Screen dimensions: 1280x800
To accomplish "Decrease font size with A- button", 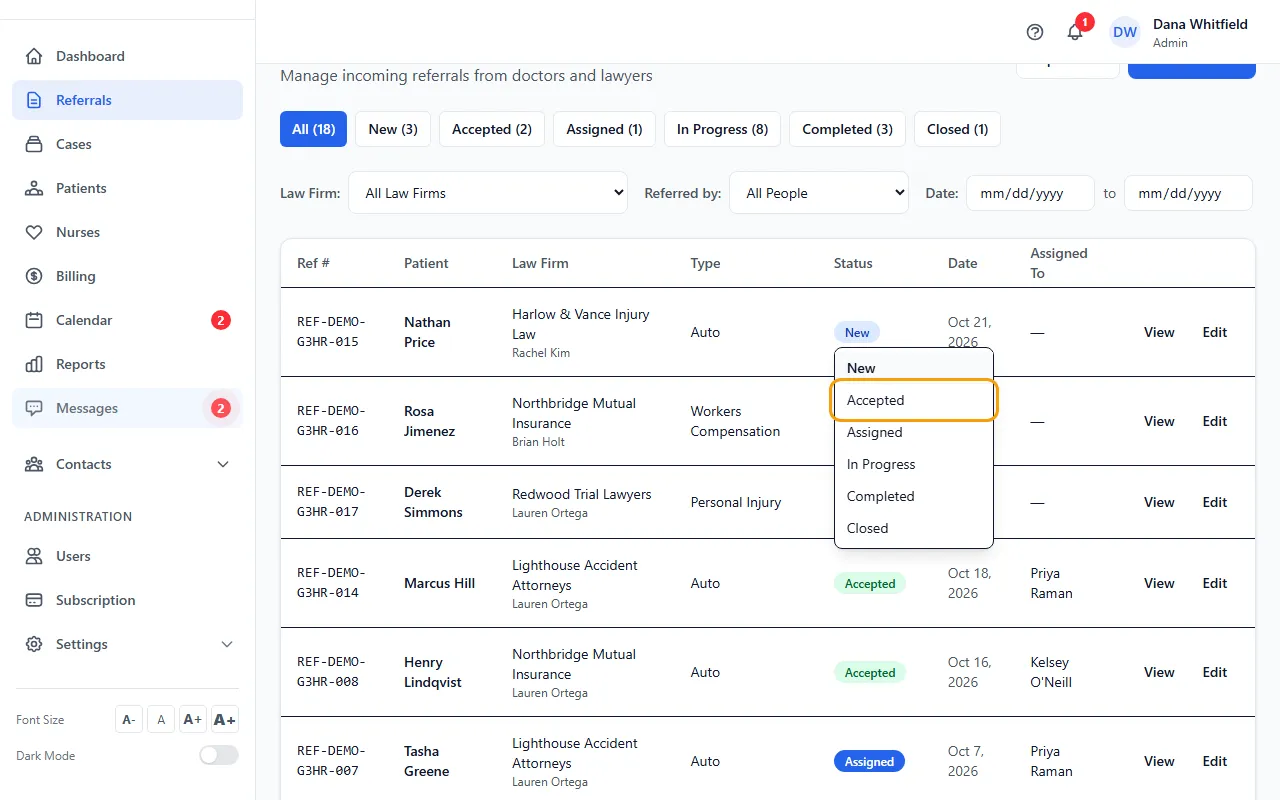I will point(129,719).
